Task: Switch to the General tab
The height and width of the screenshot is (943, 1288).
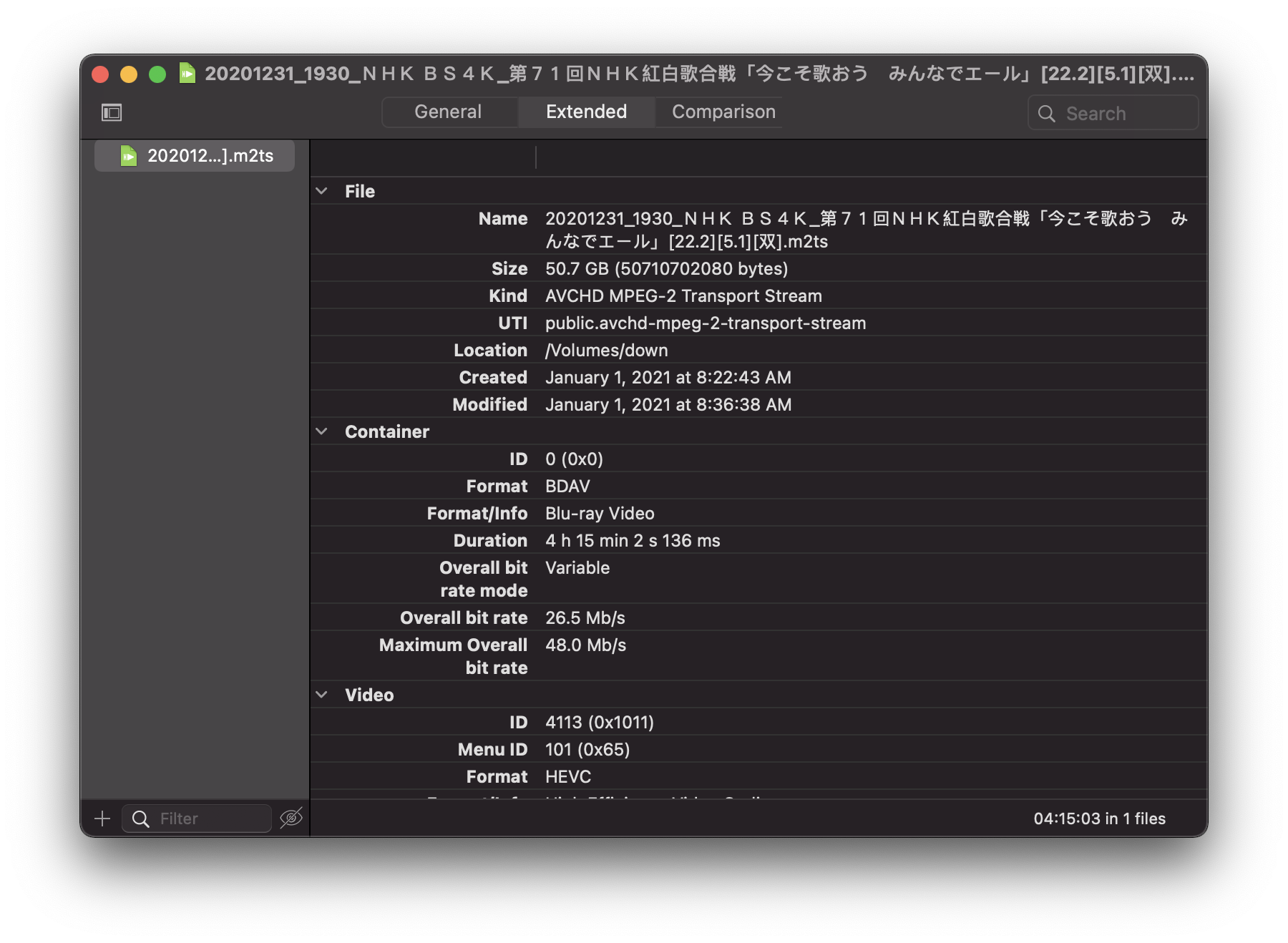Action: (x=448, y=112)
